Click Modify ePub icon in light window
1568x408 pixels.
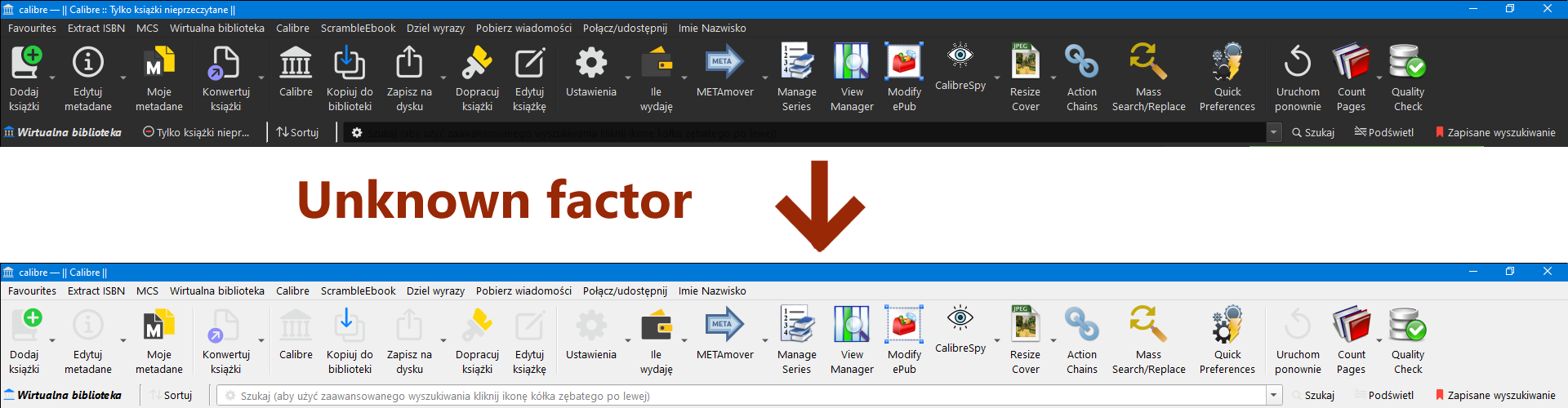point(904,325)
